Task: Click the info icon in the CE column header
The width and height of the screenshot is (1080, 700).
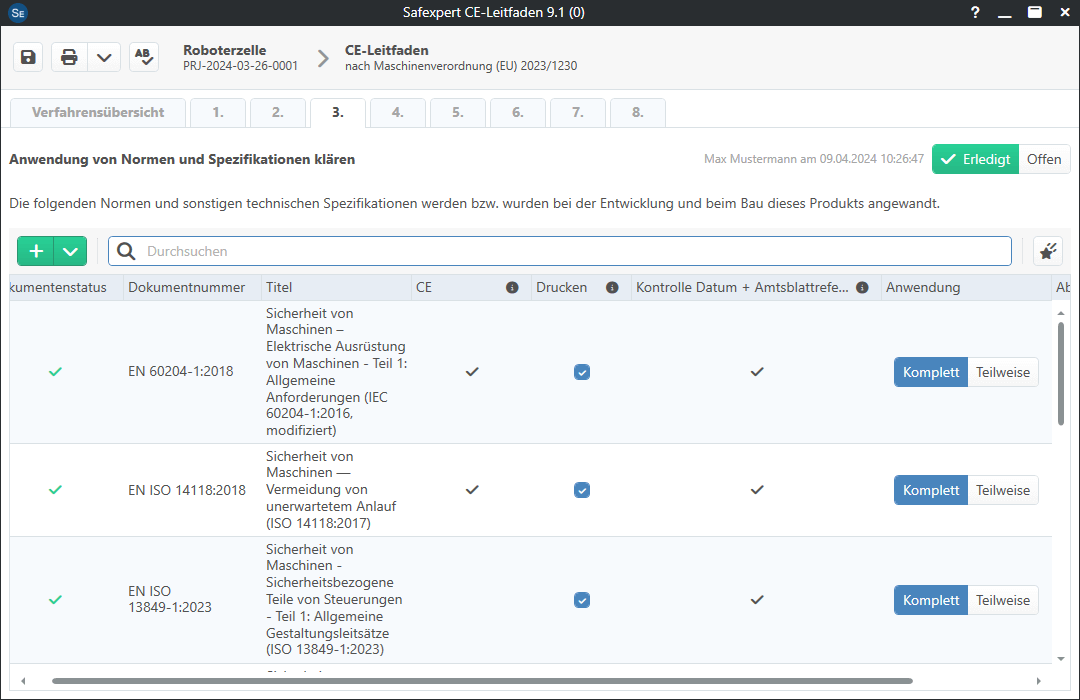Action: [512, 287]
